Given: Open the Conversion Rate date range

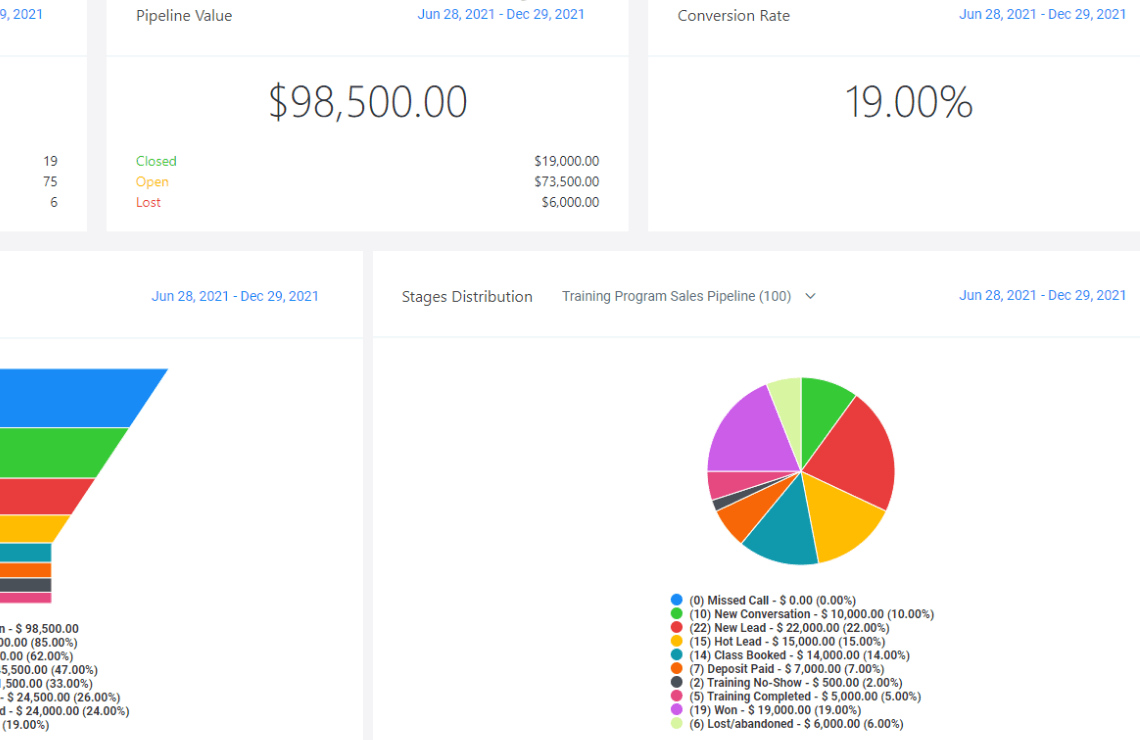Looking at the screenshot, I should click(x=1042, y=14).
